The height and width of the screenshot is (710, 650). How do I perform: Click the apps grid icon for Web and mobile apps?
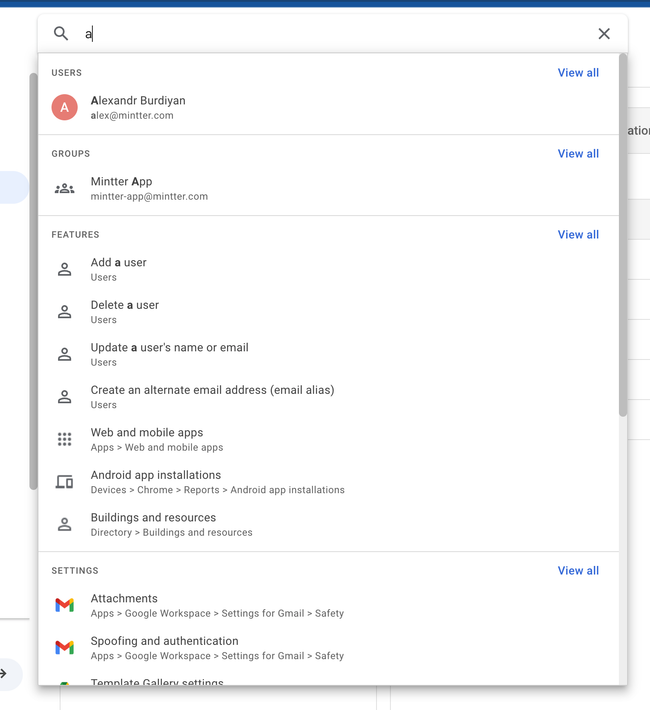(65, 440)
